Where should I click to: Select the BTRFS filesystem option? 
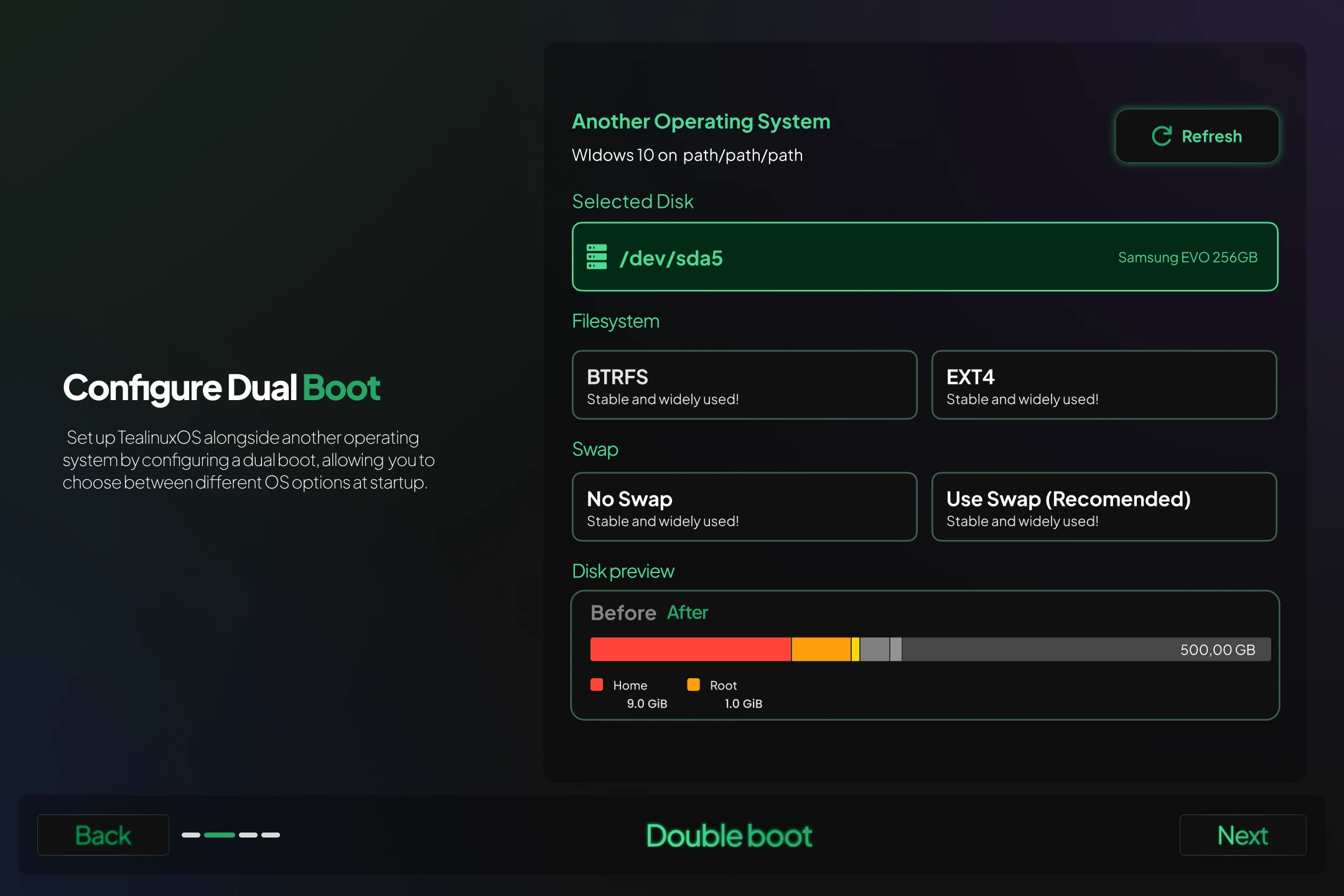(744, 385)
